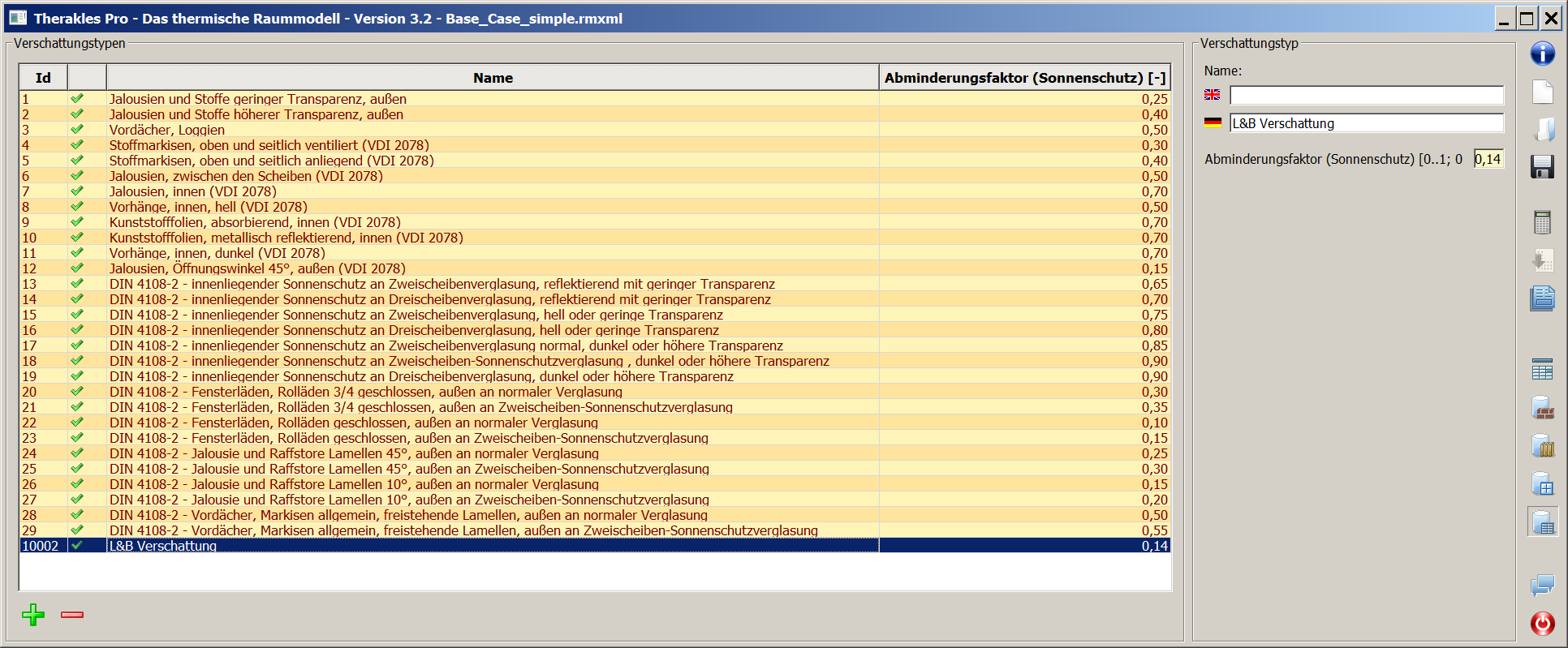Sort by Abminderungsfaktor (Sonnenschutz) column header
This screenshot has width=1568, height=648.
point(1024,78)
